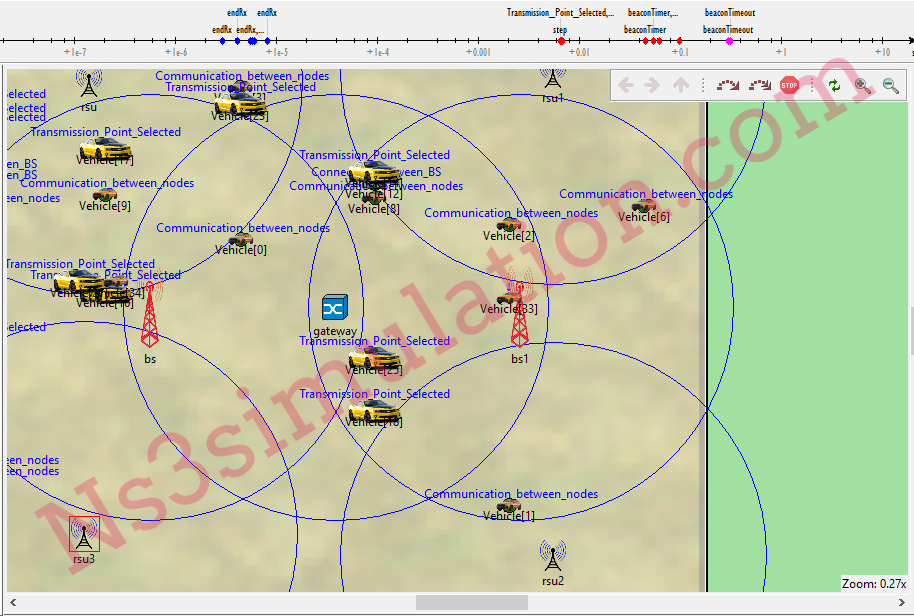Select the rsu roadside unit antenna

(89, 83)
